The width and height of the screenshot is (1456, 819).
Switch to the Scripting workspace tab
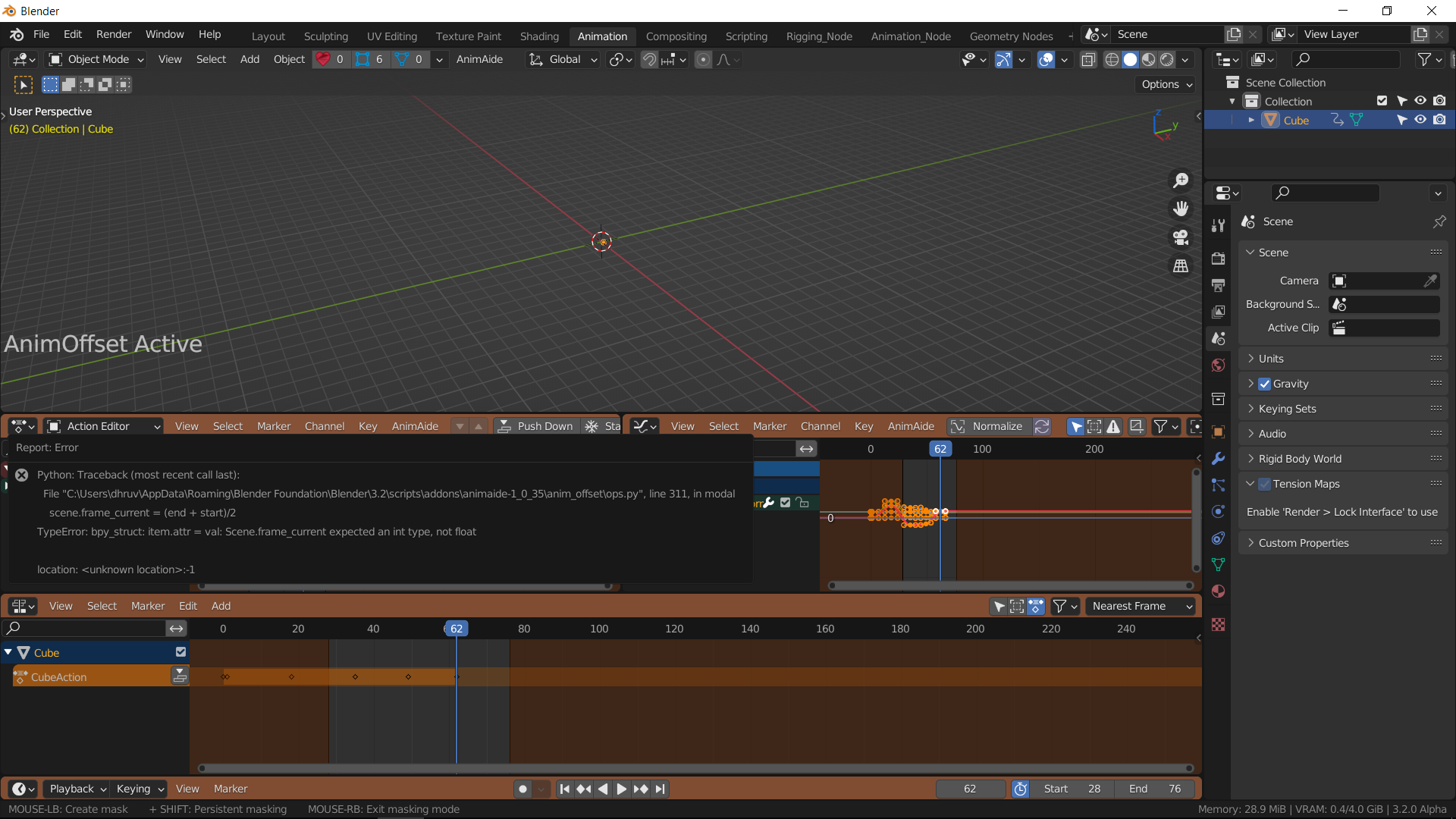click(746, 36)
